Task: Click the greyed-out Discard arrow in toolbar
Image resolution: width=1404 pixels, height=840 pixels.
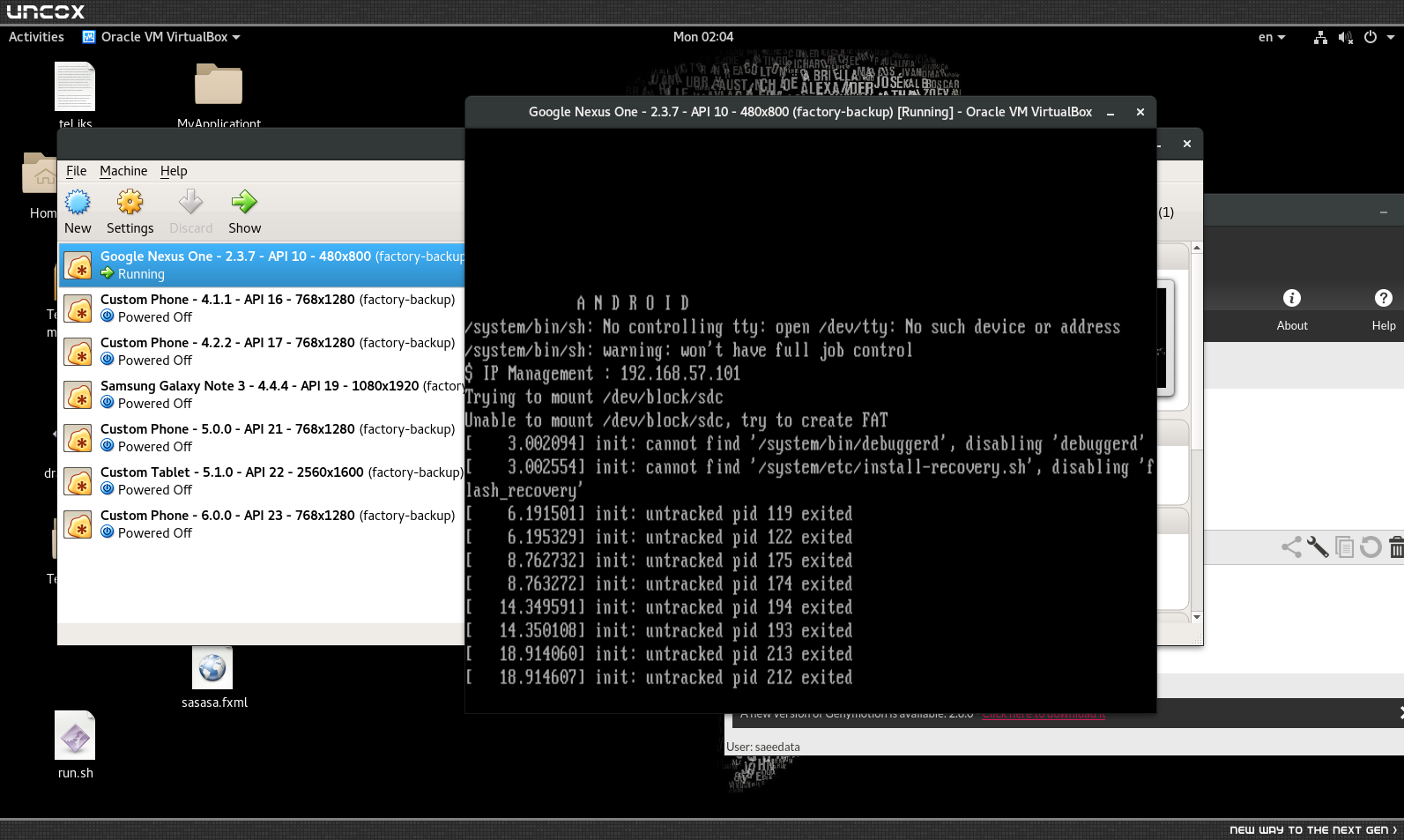Action: (190, 203)
